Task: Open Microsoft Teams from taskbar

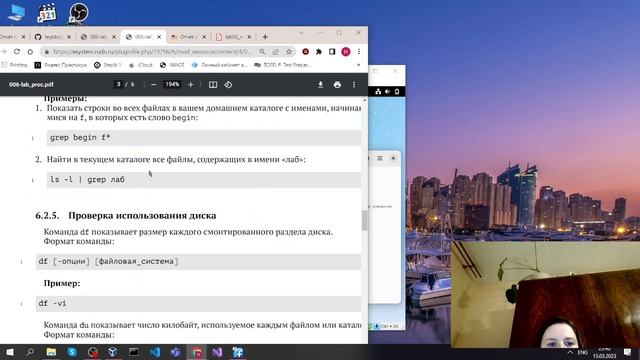Action: coord(176,352)
